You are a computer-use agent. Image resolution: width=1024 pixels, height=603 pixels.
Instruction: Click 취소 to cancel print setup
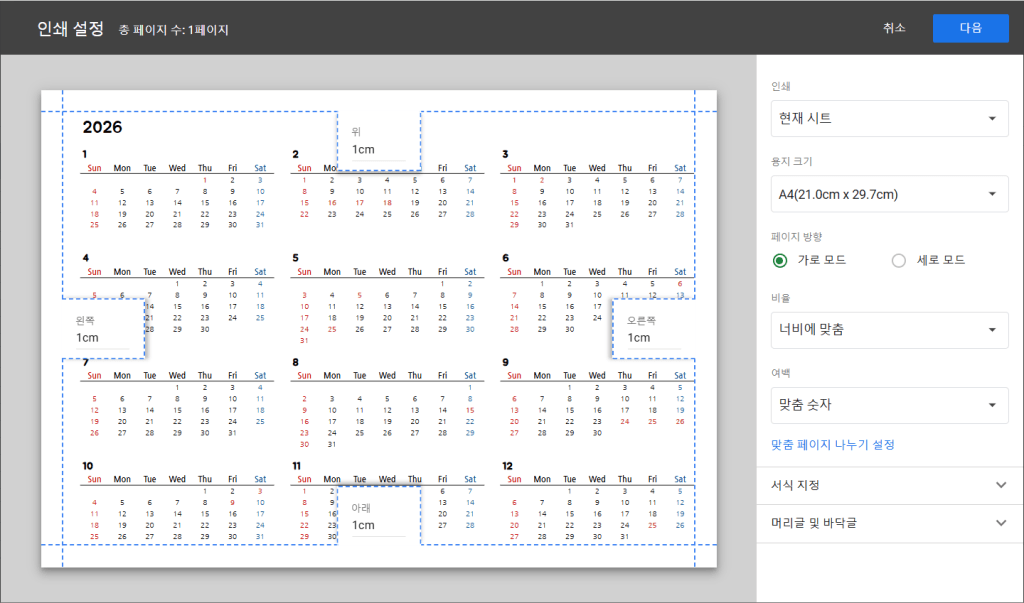point(894,28)
